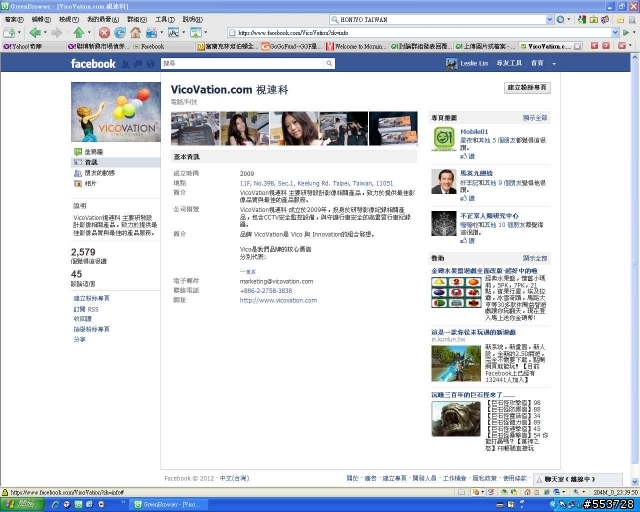640x512 pixels.
Task: Click the Facebook logo
Action: pyautogui.click(x=93, y=64)
